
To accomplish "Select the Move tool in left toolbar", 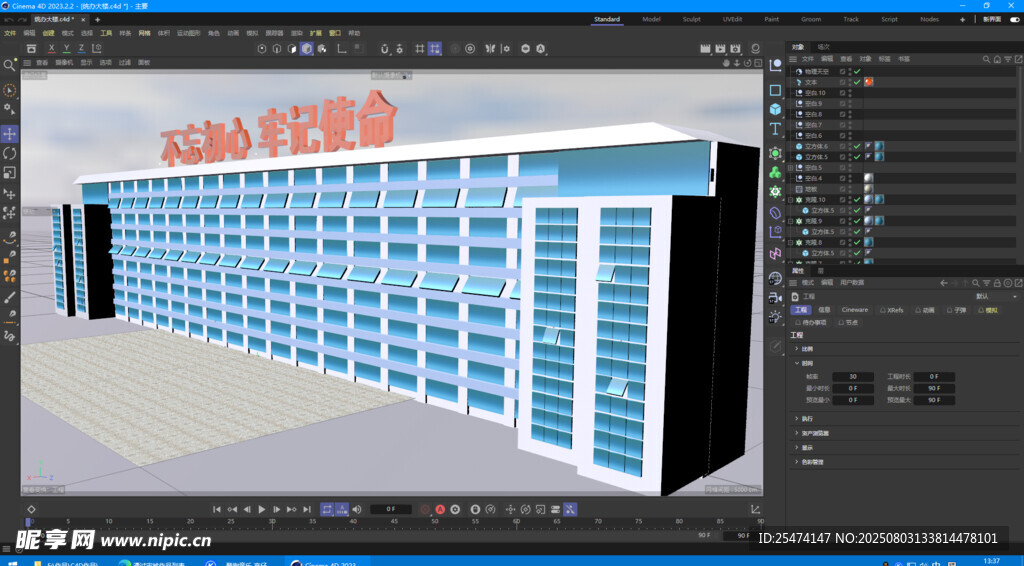I will tap(10, 134).
